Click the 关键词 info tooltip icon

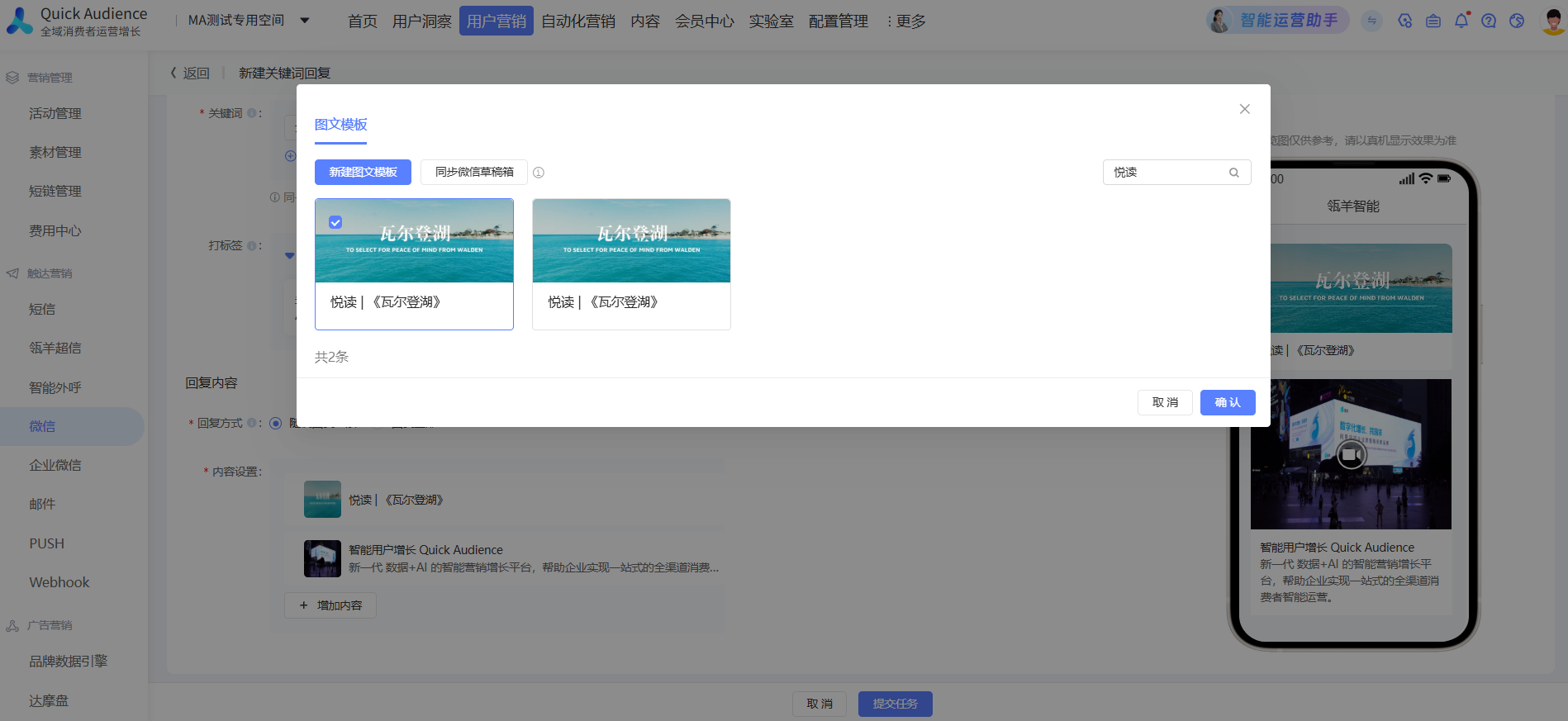pyautogui.click(x=252, y=113)
